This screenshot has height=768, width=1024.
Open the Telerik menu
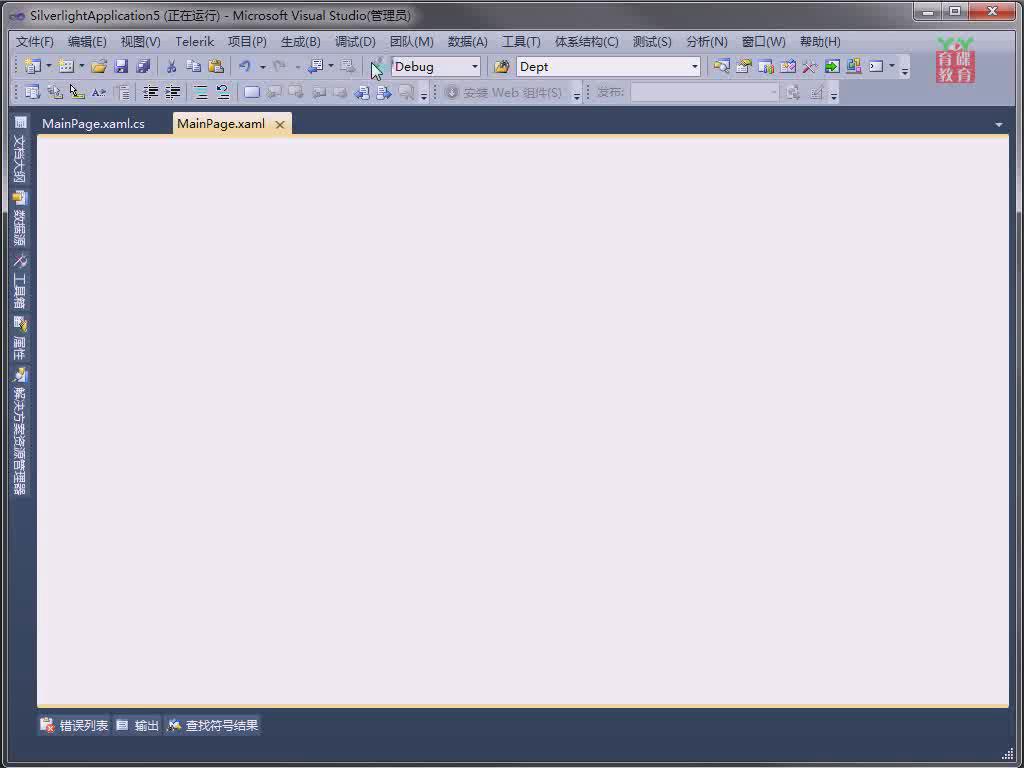point(195,42)
